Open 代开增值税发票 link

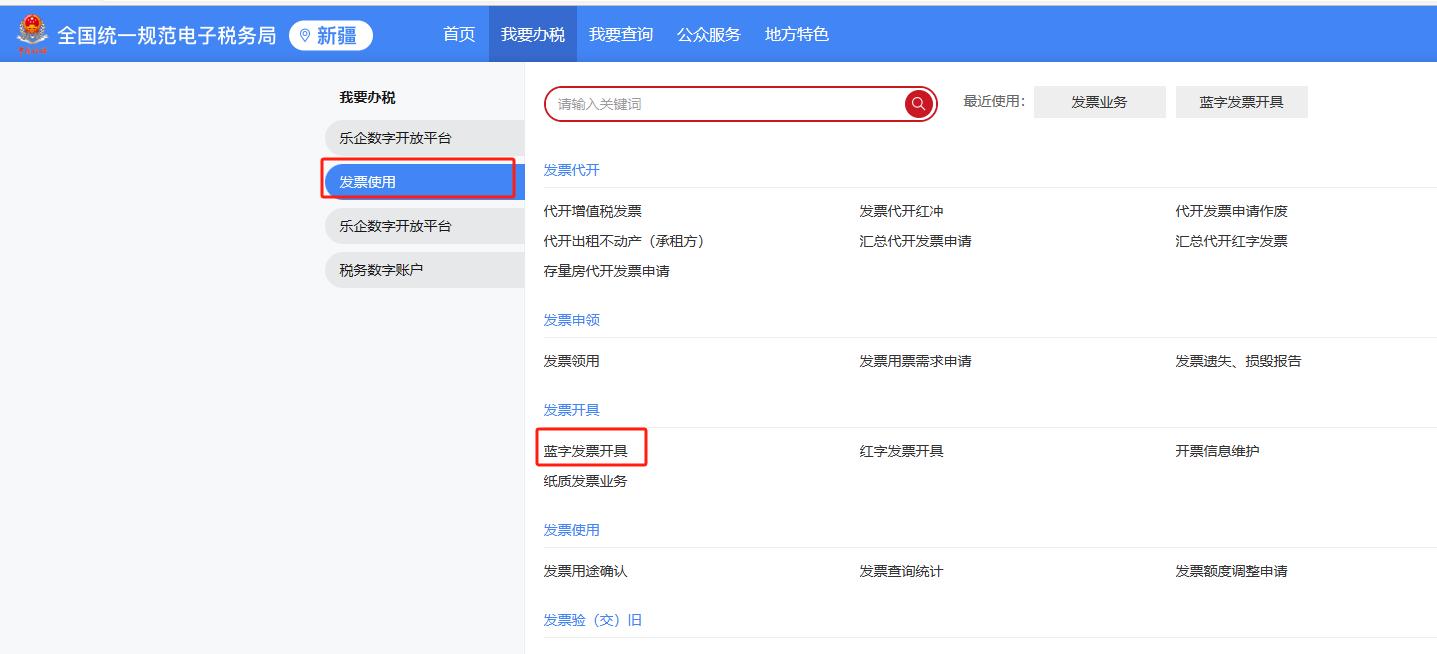tap(592, 211)
